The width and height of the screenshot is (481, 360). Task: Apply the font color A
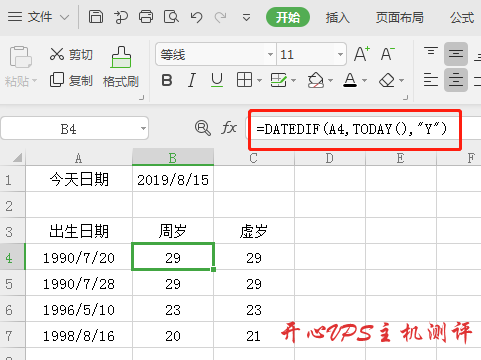coord(350,80)
